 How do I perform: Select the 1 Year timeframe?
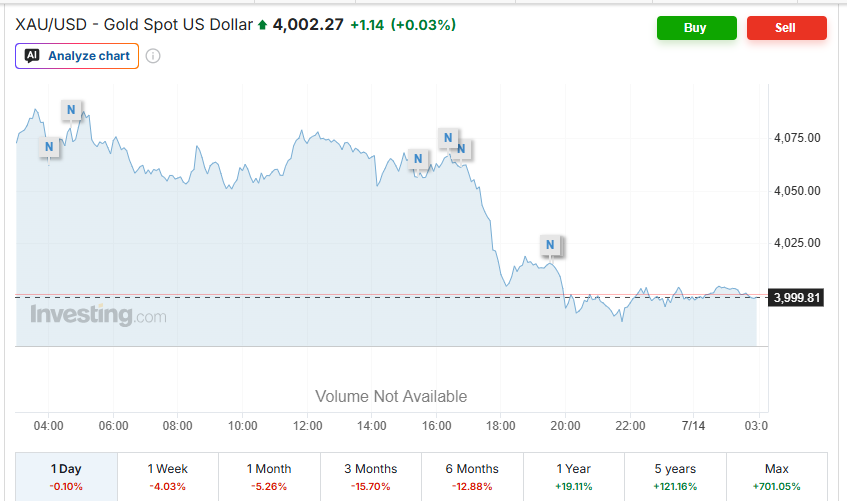pos(574,477)
